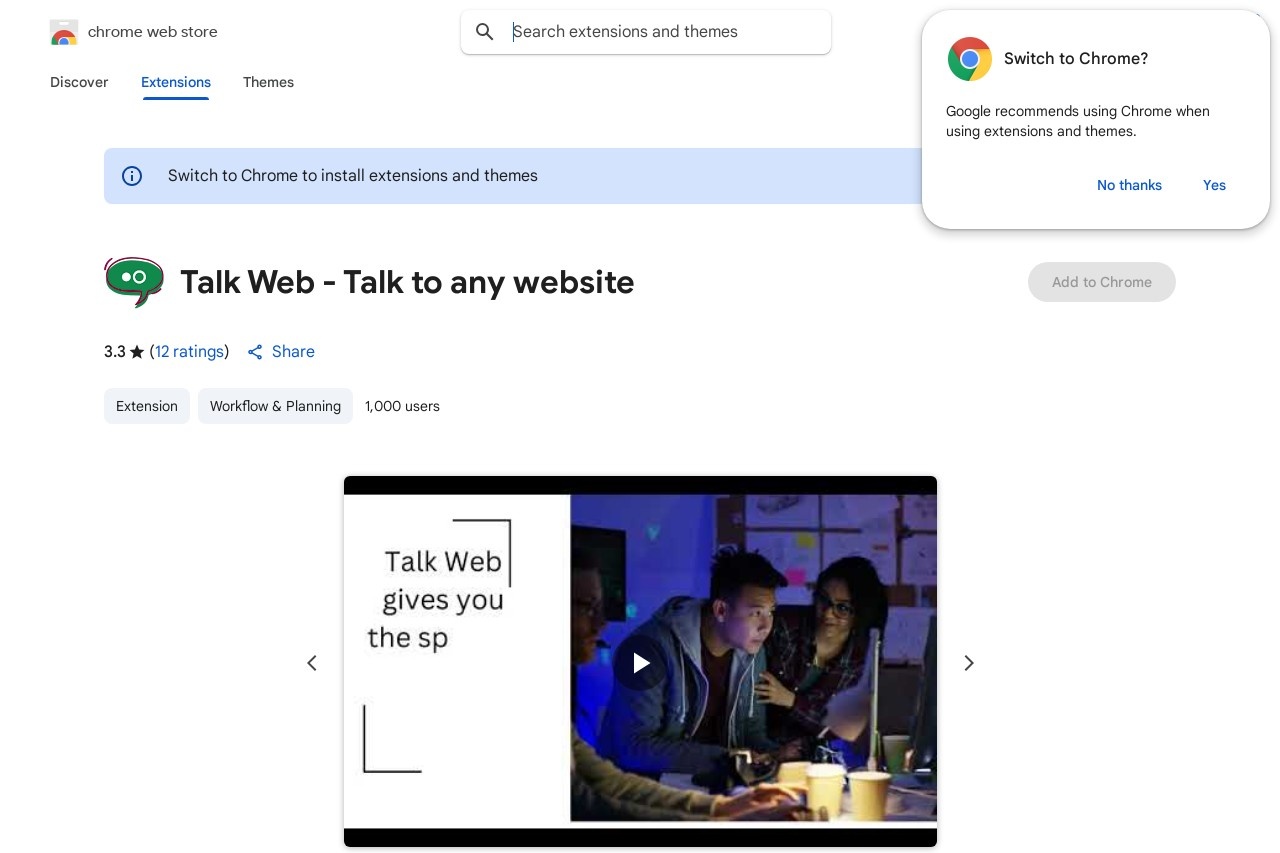Open the 12 ratings link
1280x853 pixels.
tap(189, 352)
